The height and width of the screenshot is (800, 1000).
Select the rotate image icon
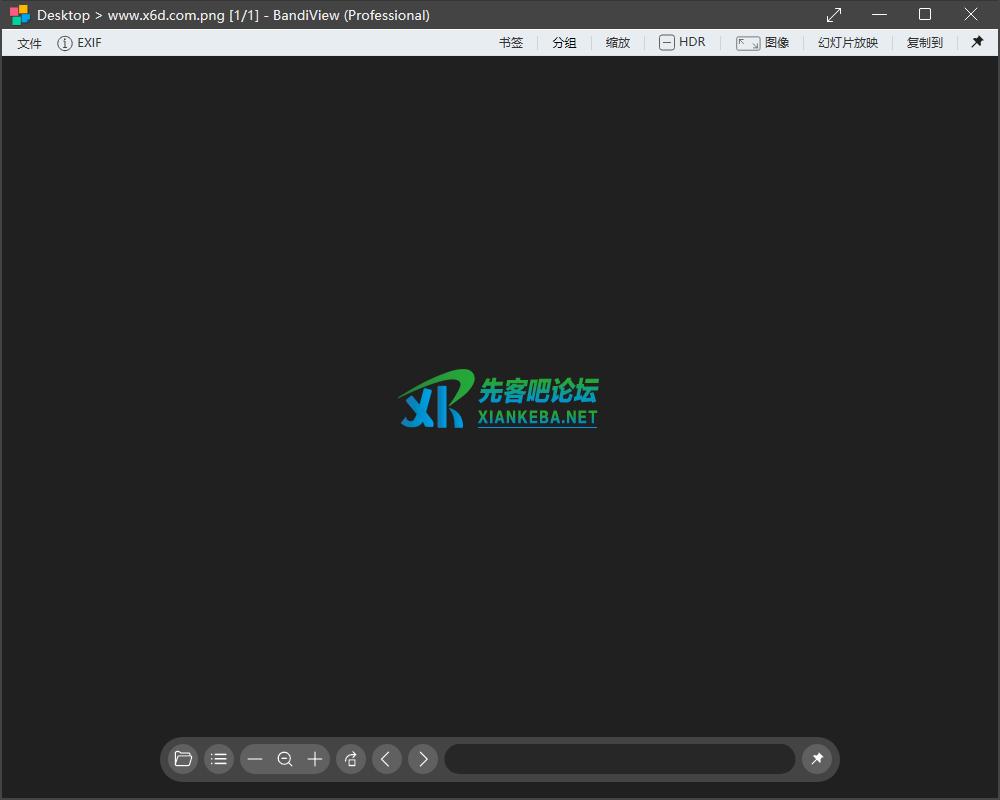point(351,759)
